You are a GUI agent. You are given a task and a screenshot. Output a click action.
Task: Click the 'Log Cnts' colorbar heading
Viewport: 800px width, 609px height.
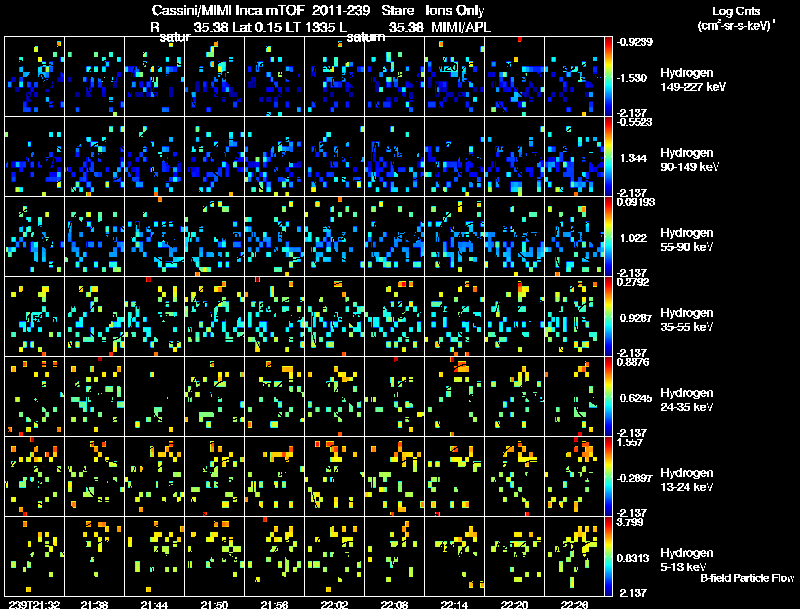736,11
